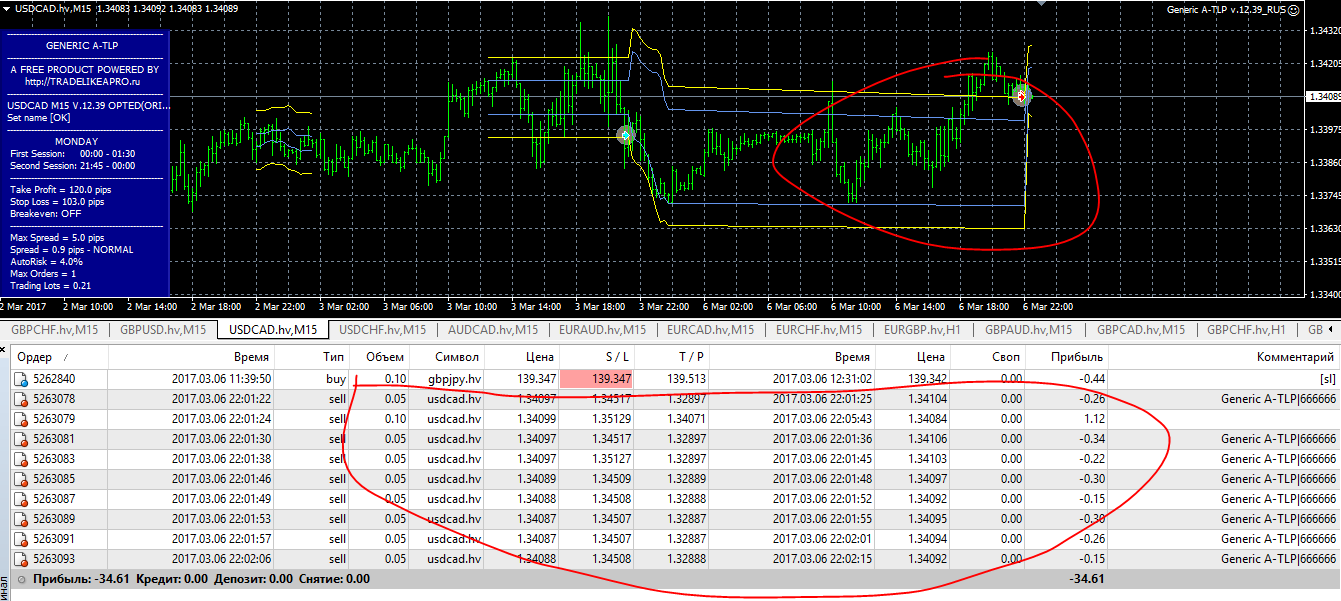Image resolution: width=1341 pixels, height=601 pixels.
Task: Select the AUDCAD.hv,M15 chart tab
Action: 493,329
